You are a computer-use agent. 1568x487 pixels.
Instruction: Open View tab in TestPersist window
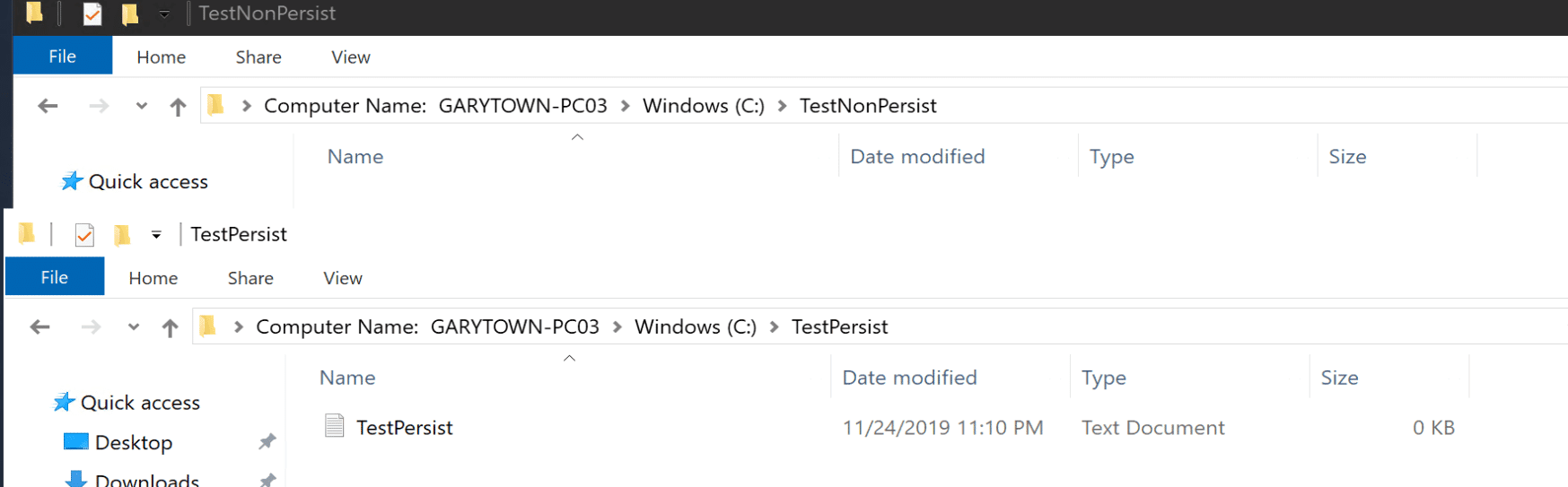[x=343, y=278]
